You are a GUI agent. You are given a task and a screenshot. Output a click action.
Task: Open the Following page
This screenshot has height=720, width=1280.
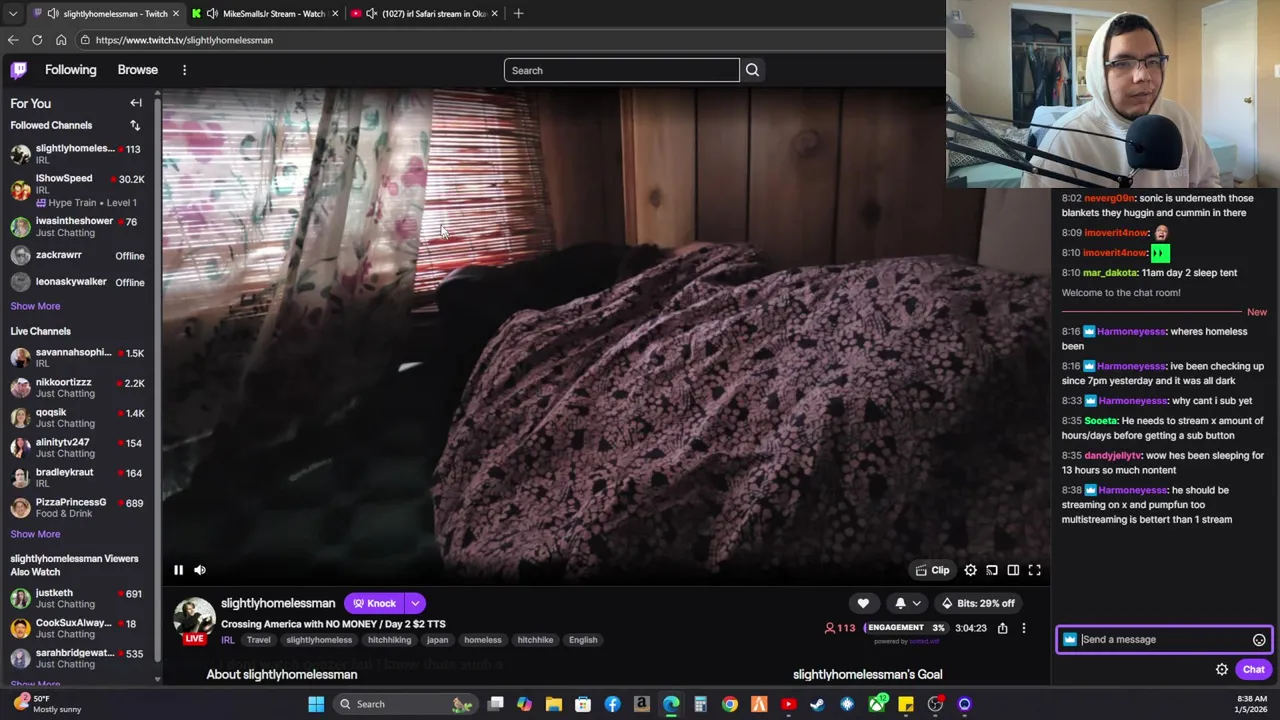(71, 70)
